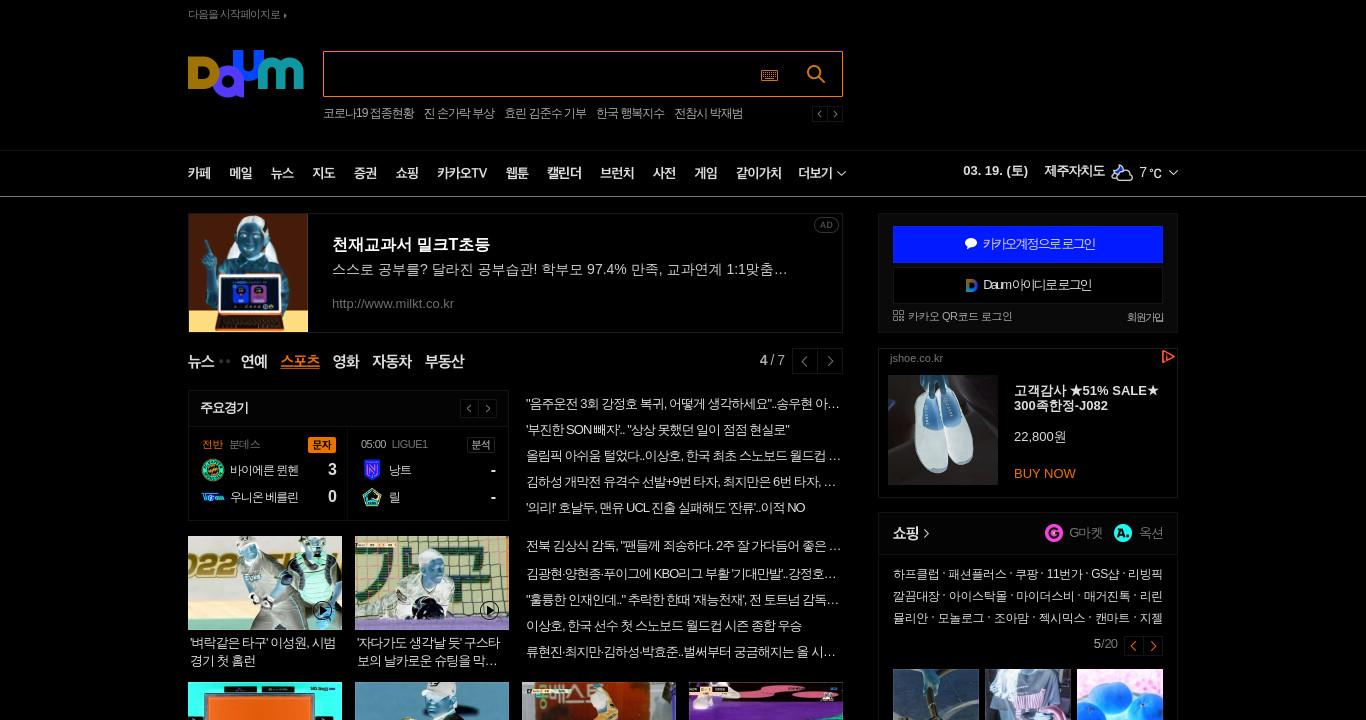Open the 사전 menu item
The height and width of the screenshot is (720, 1366).
(664, 173)
